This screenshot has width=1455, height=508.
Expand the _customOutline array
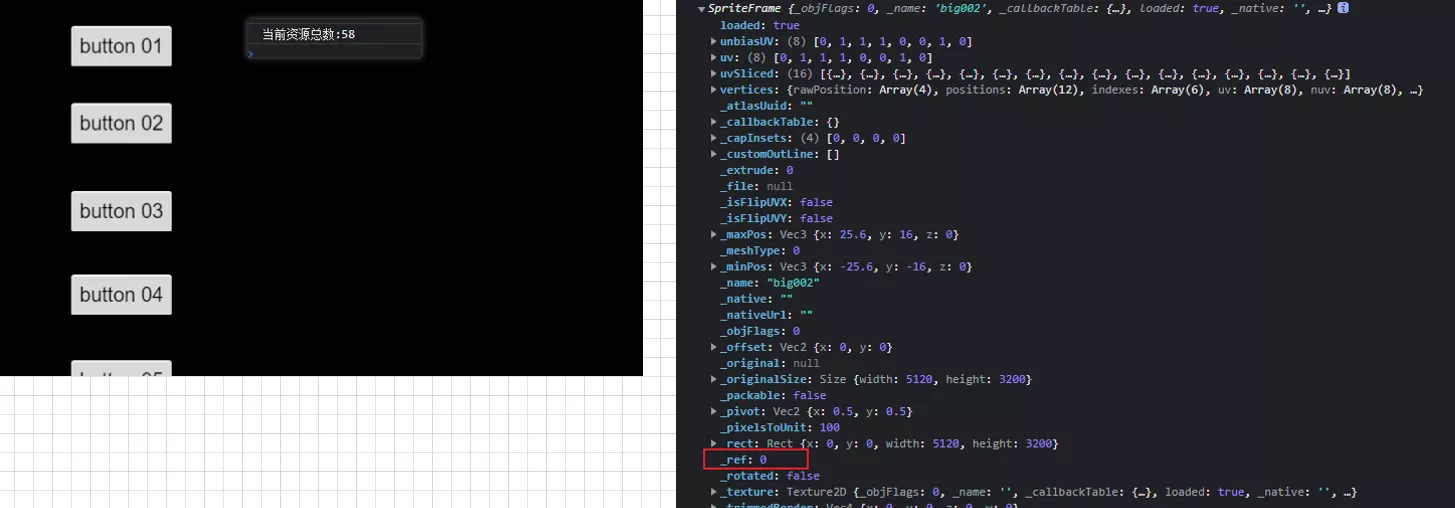tap(714, 154)
